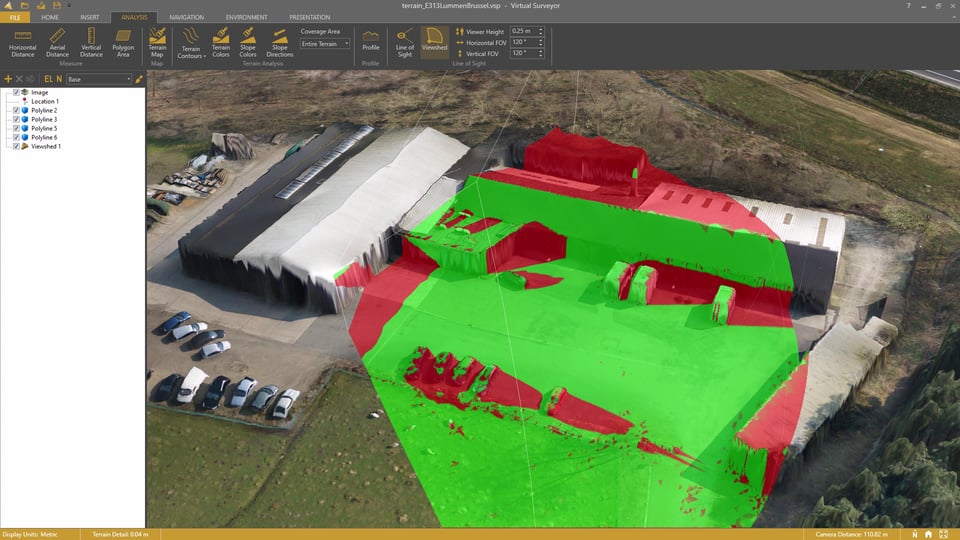Open the Coverage Area dropdown
Image resolution: width=960 pixels, height=540 pixels.
[x=325, y=44]
